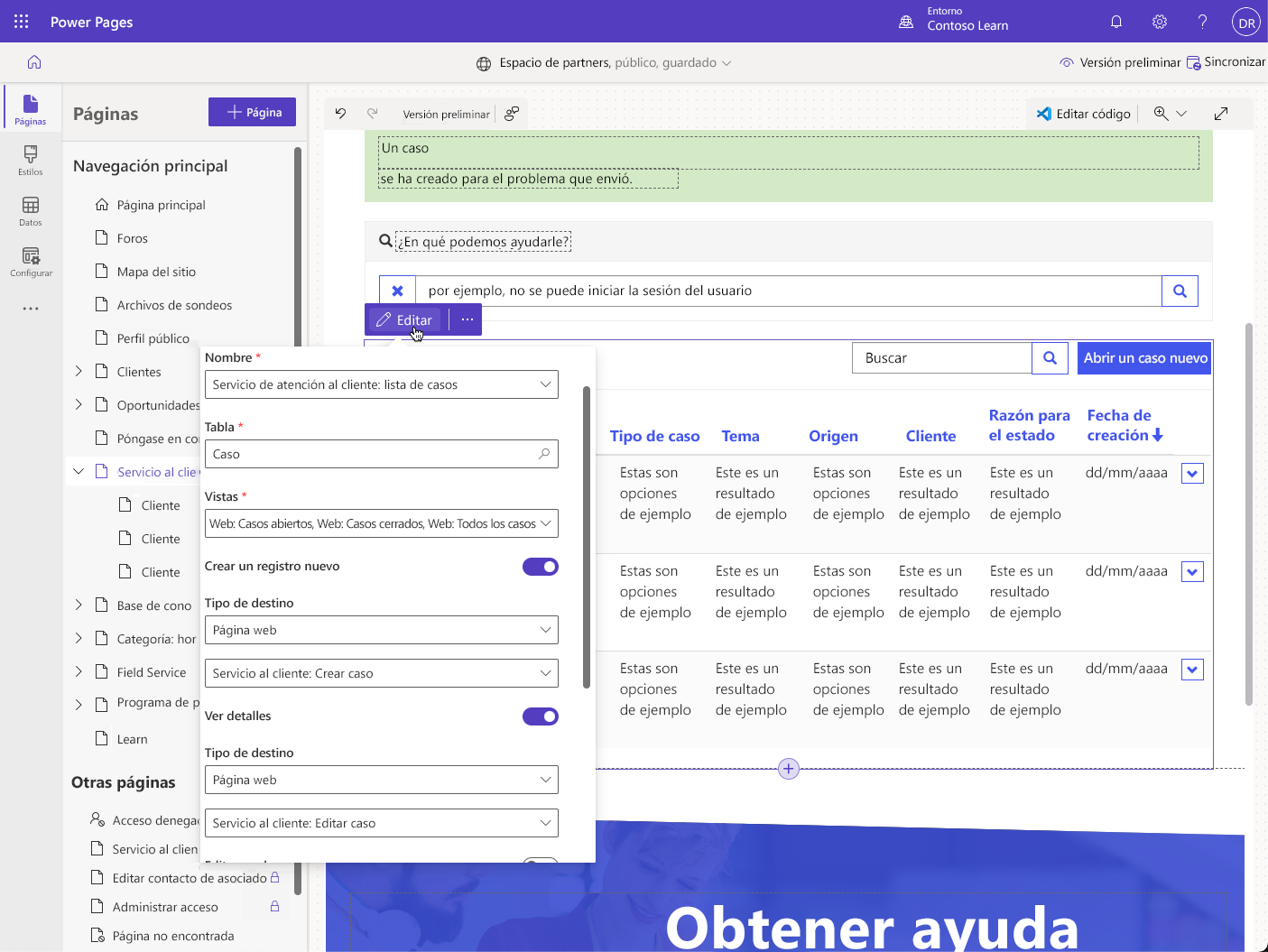
Task: Open the Nombre dropdown
Action: pos(382,384)
